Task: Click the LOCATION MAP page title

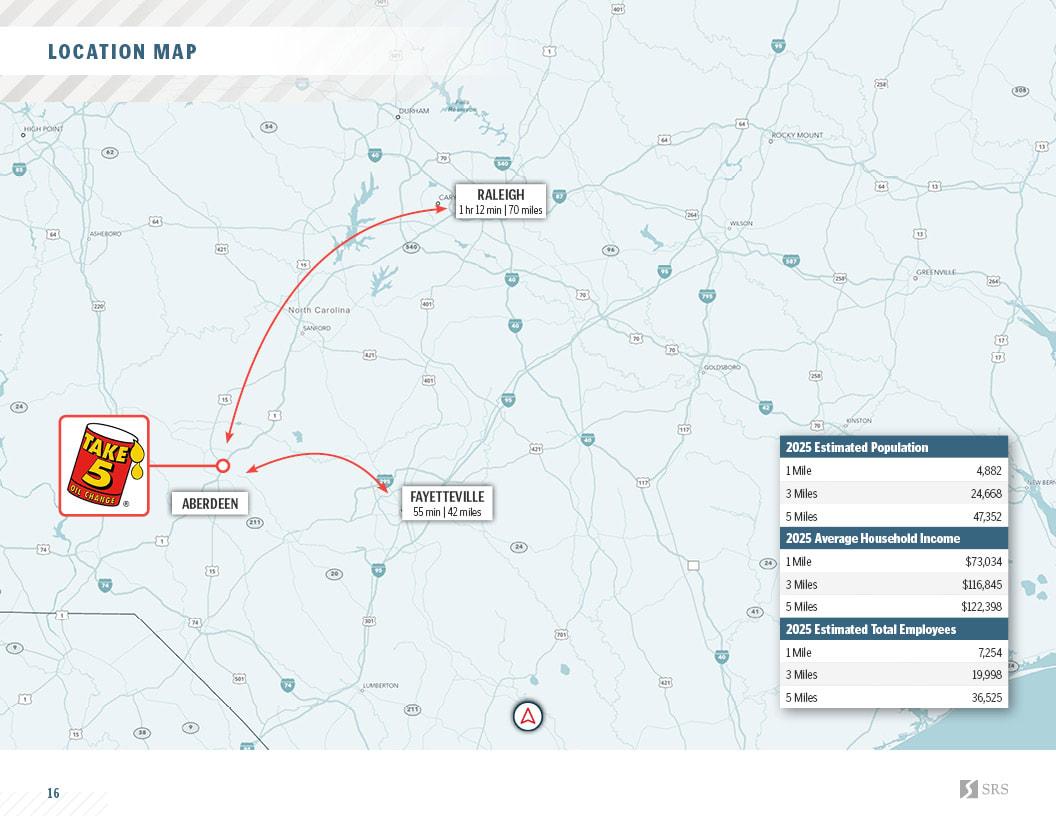Action: point(122,52)
